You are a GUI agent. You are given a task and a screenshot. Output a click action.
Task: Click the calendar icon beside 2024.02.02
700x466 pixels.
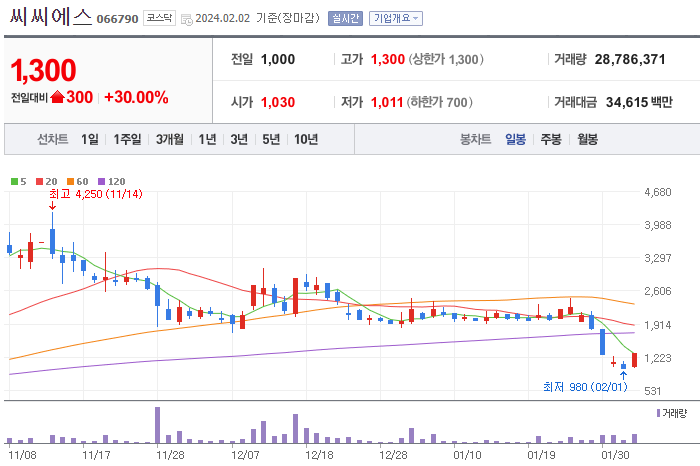(187, 20)
